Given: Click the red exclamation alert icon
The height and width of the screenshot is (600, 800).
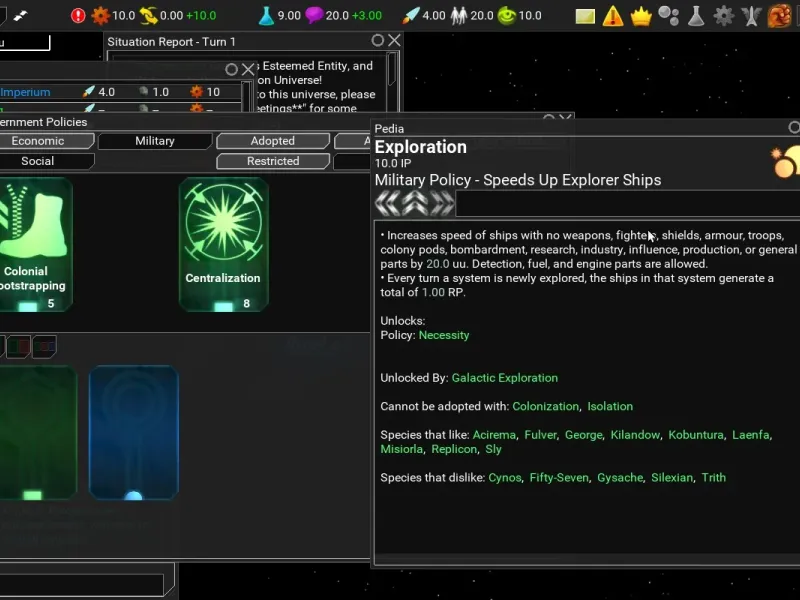Looking at the screenshot, I should click(x=78, y=15).
